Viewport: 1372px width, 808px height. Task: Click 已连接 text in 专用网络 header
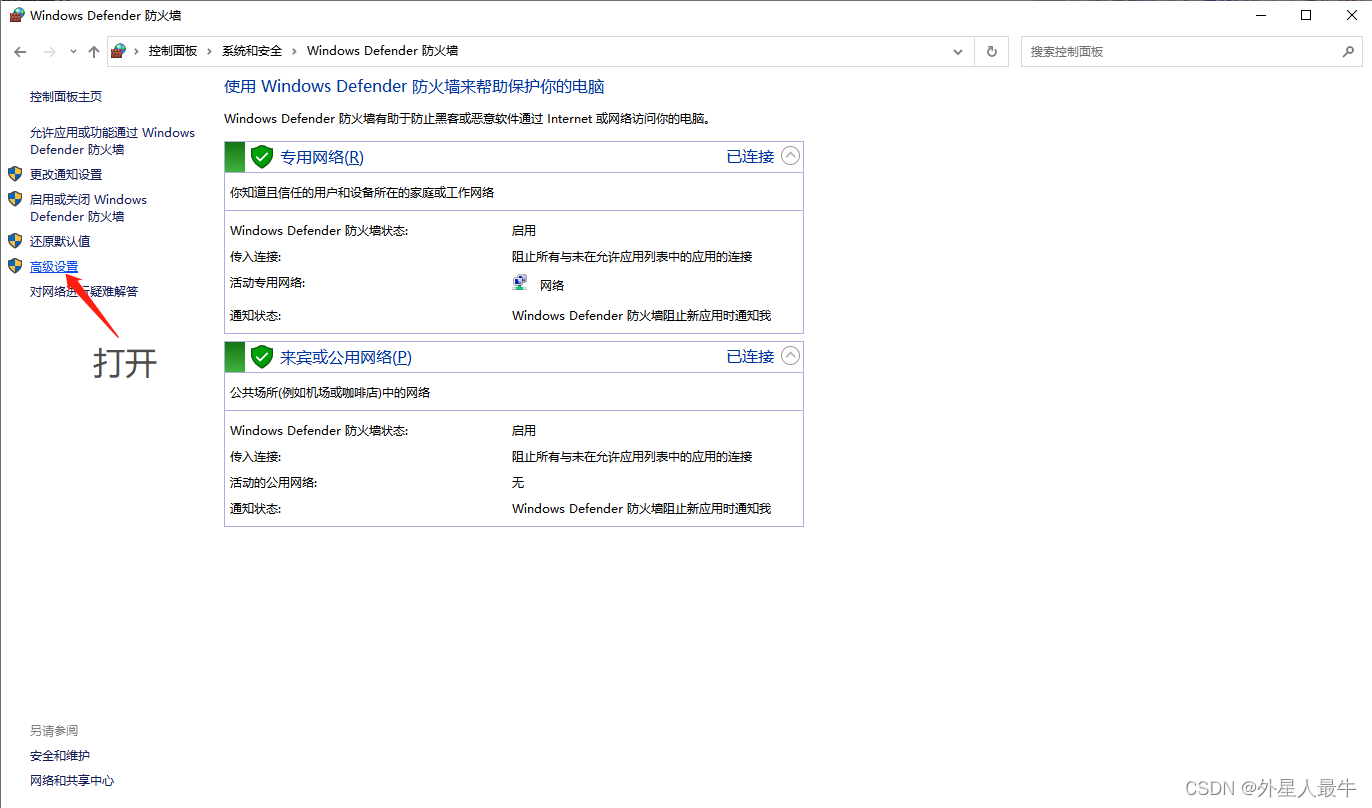[750, 157]
